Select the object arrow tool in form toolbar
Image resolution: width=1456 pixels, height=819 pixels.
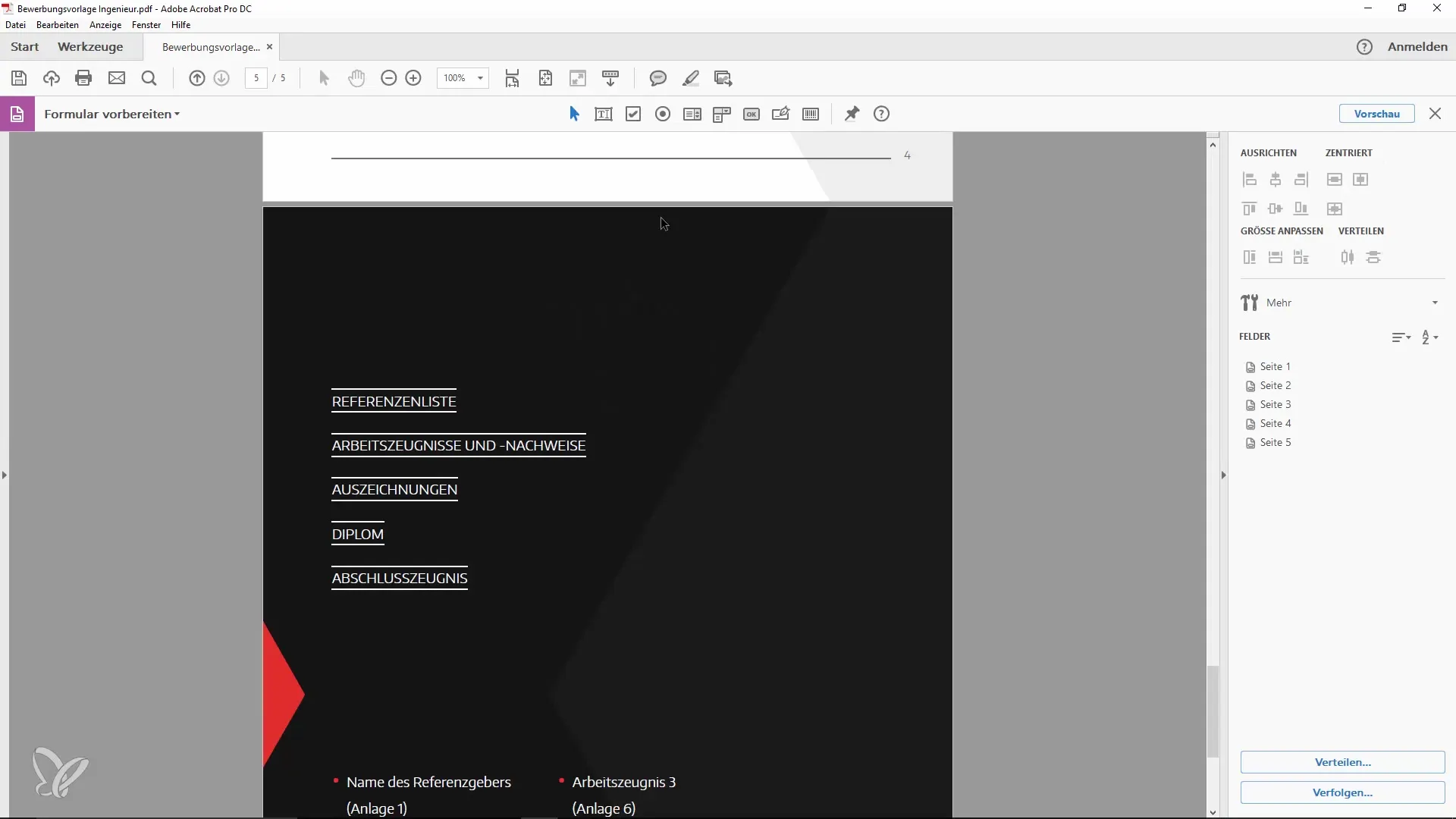[x=574, y=115]
